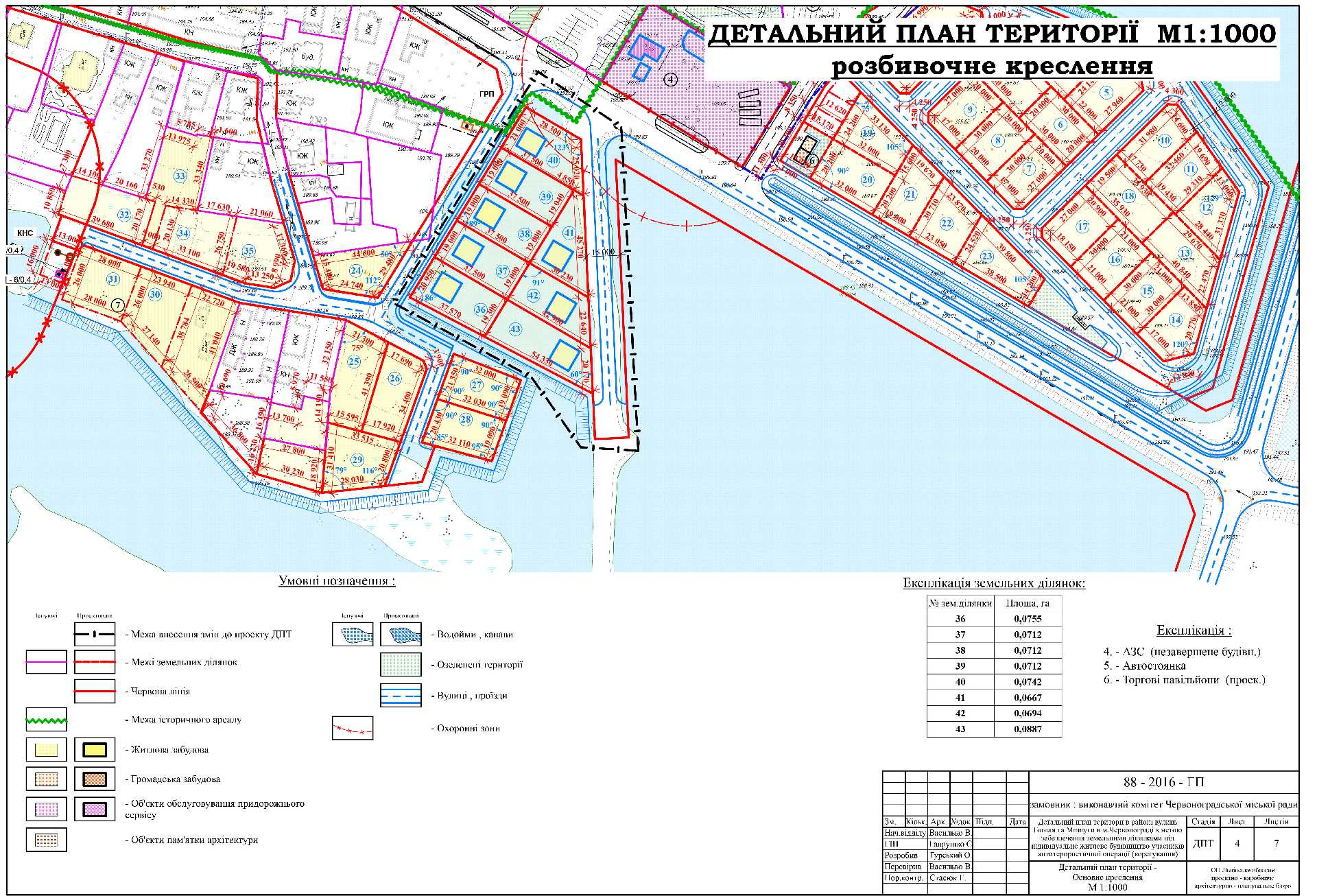Click the red Охоронні зони legend symbol
Image resolution: width=1317 pixels, height=896 pixels.
pos(353,729)
